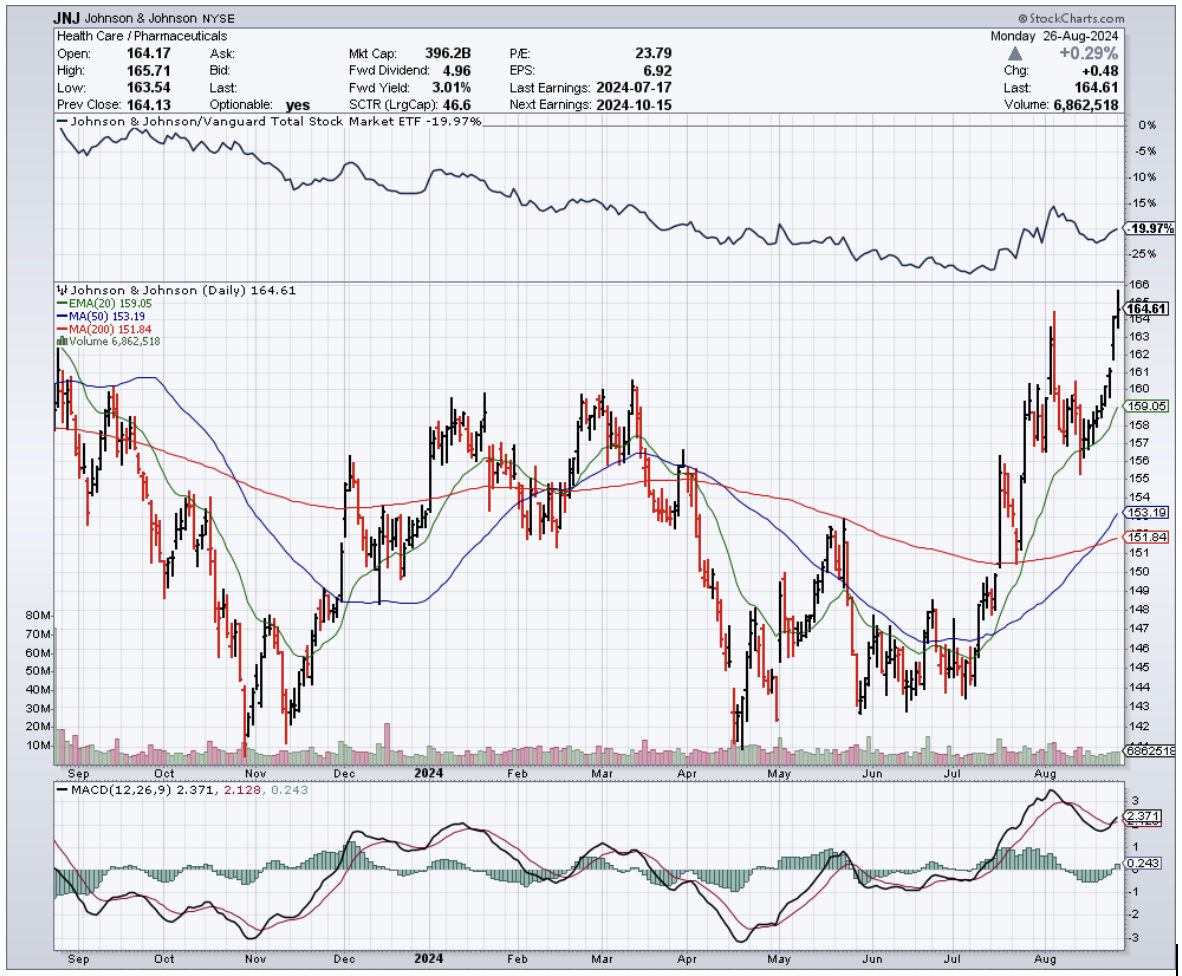
Task: Click the green up-arrow triangle beside +0.29%
Action: coord(1015,52)
